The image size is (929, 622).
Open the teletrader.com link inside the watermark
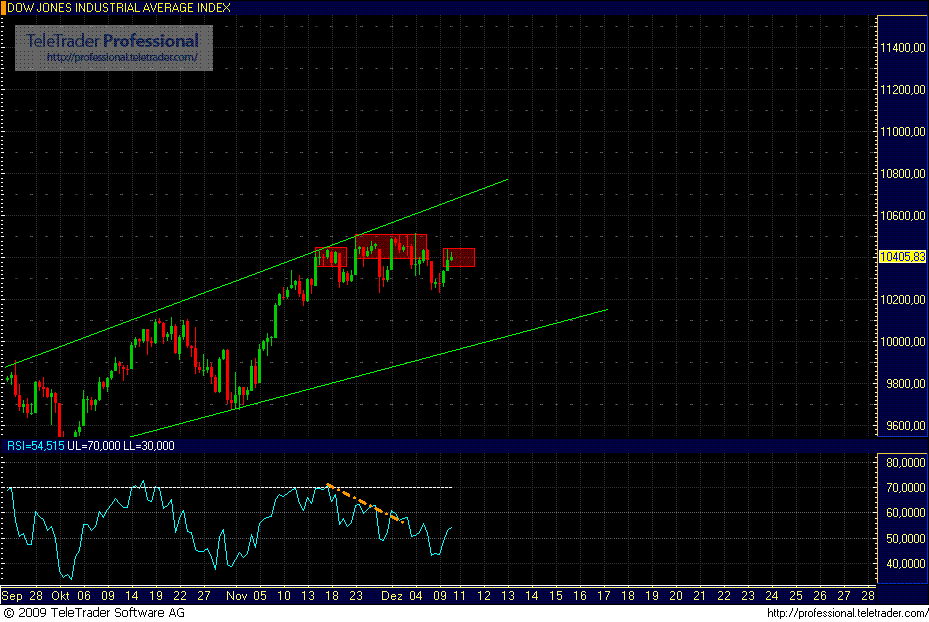click(x=112, y=56)
